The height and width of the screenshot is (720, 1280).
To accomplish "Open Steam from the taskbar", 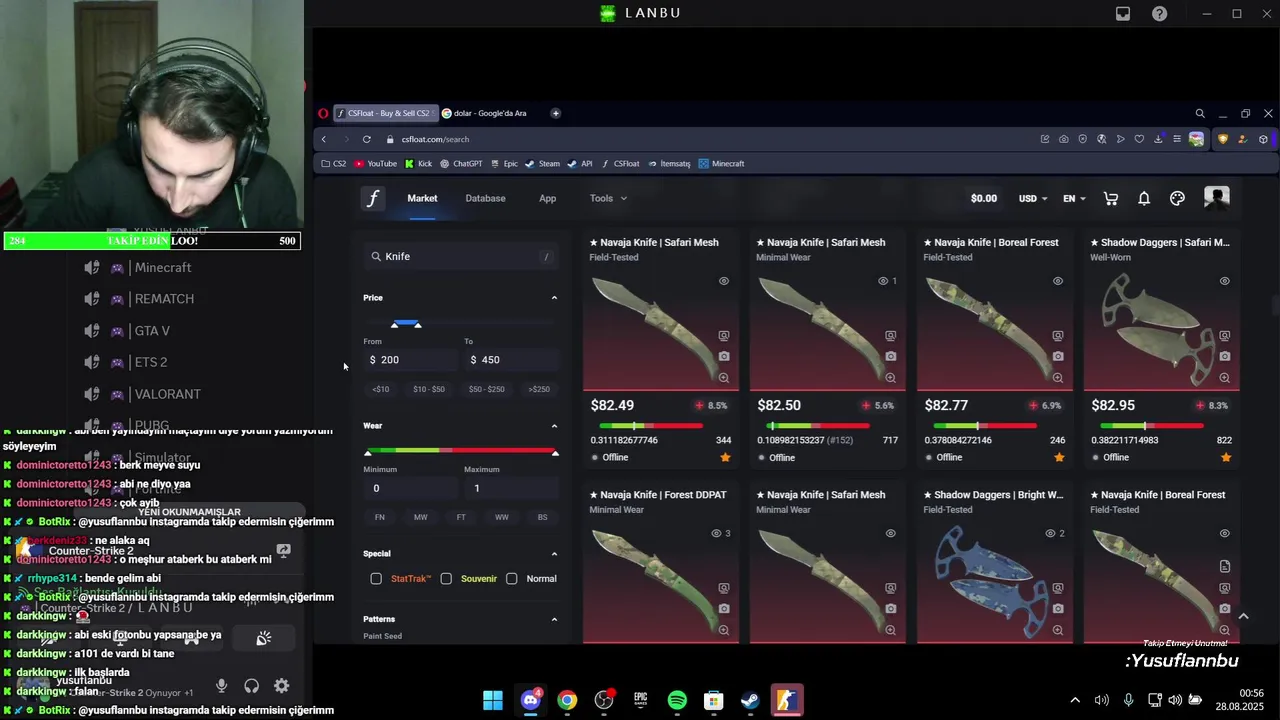I will [750, 700].
